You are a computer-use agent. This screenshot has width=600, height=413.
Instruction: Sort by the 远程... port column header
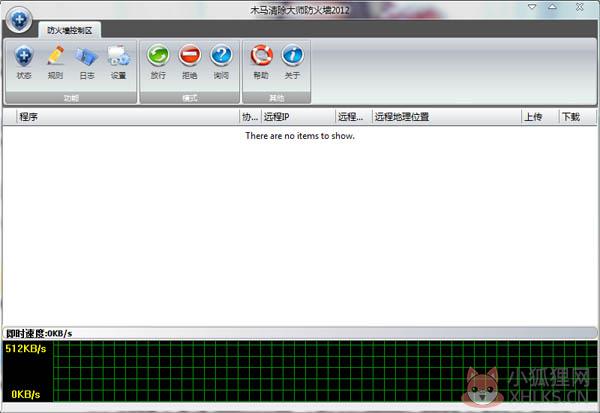click(x=354, y=117)
